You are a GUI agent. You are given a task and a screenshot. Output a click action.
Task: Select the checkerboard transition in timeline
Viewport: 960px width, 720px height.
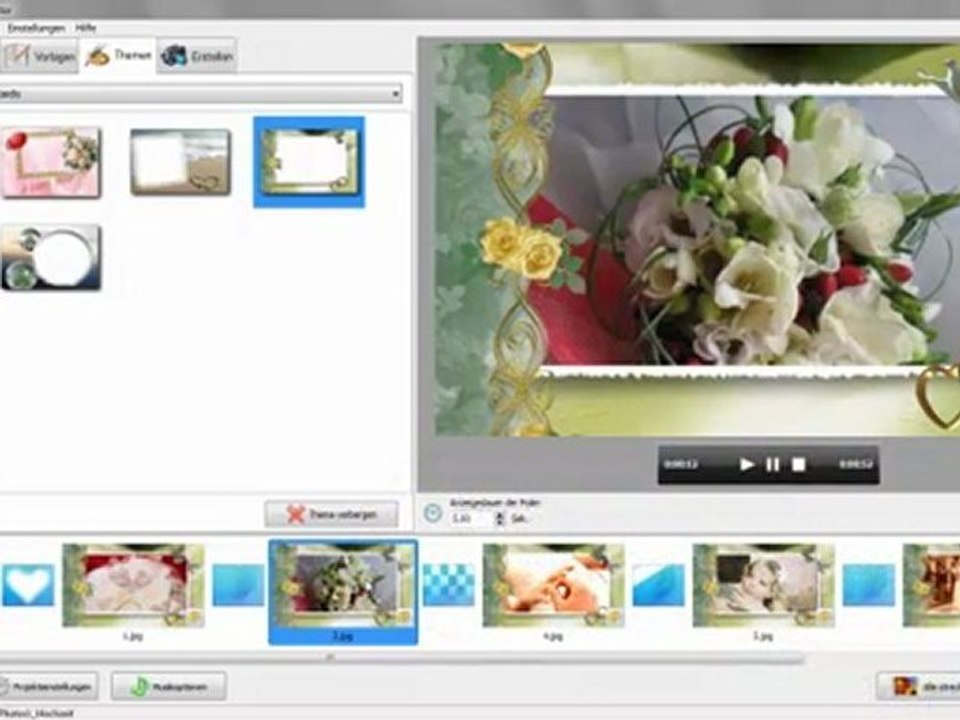coord(449,585)
